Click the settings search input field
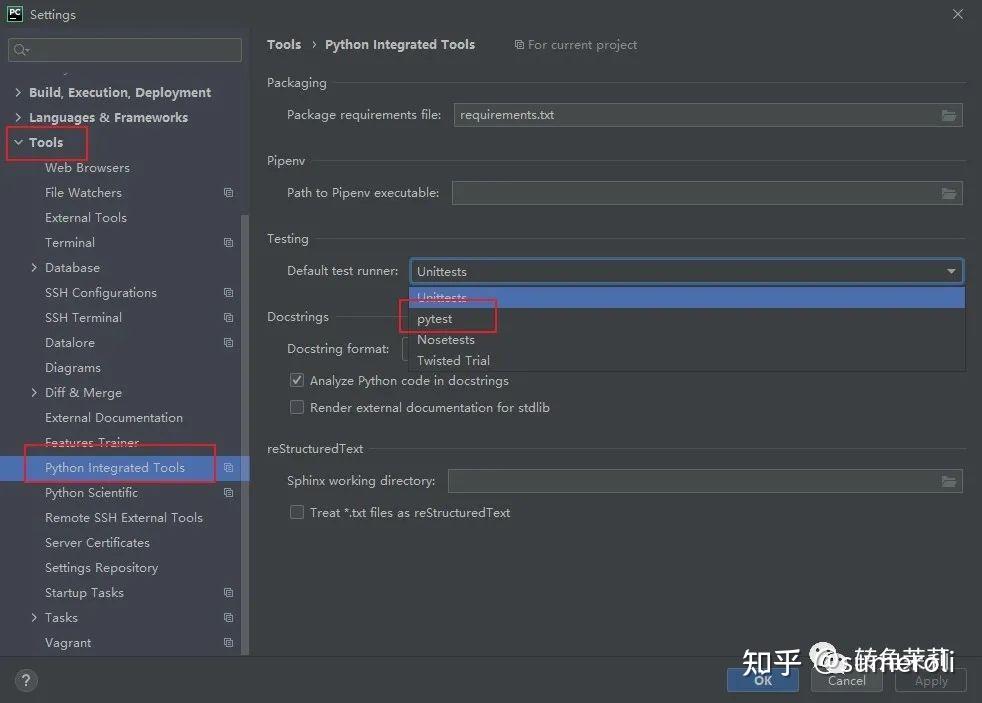The width and height of the screenshot is (982, 703). (125, 50)
